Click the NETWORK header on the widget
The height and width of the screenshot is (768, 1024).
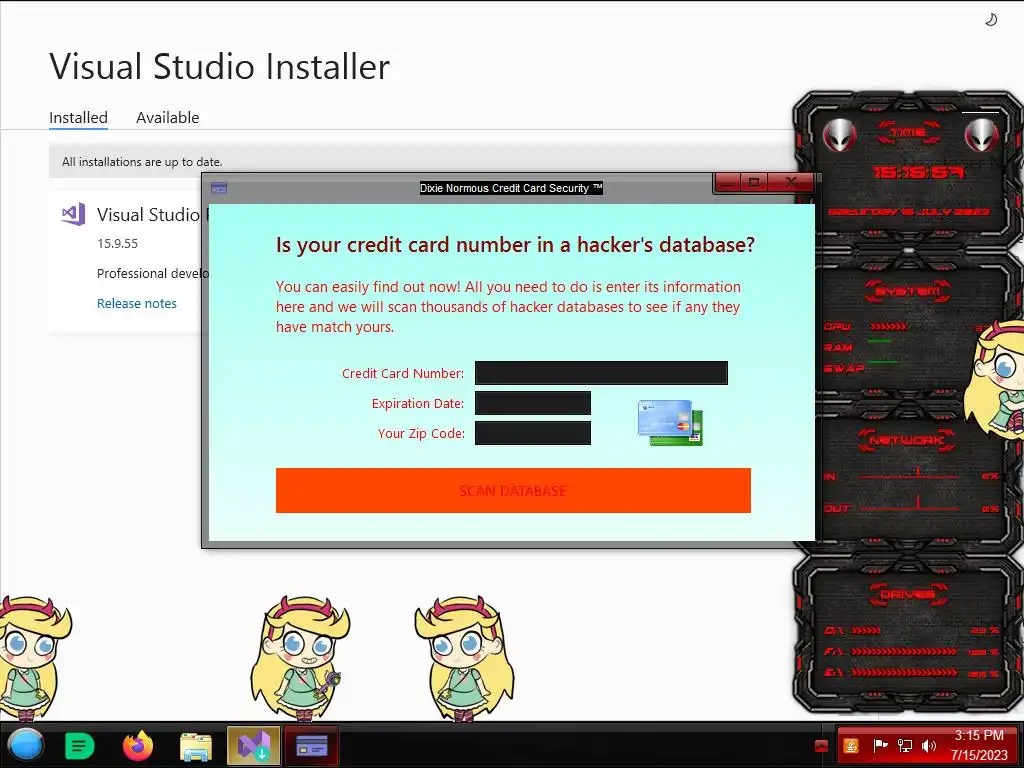point(906,440)
